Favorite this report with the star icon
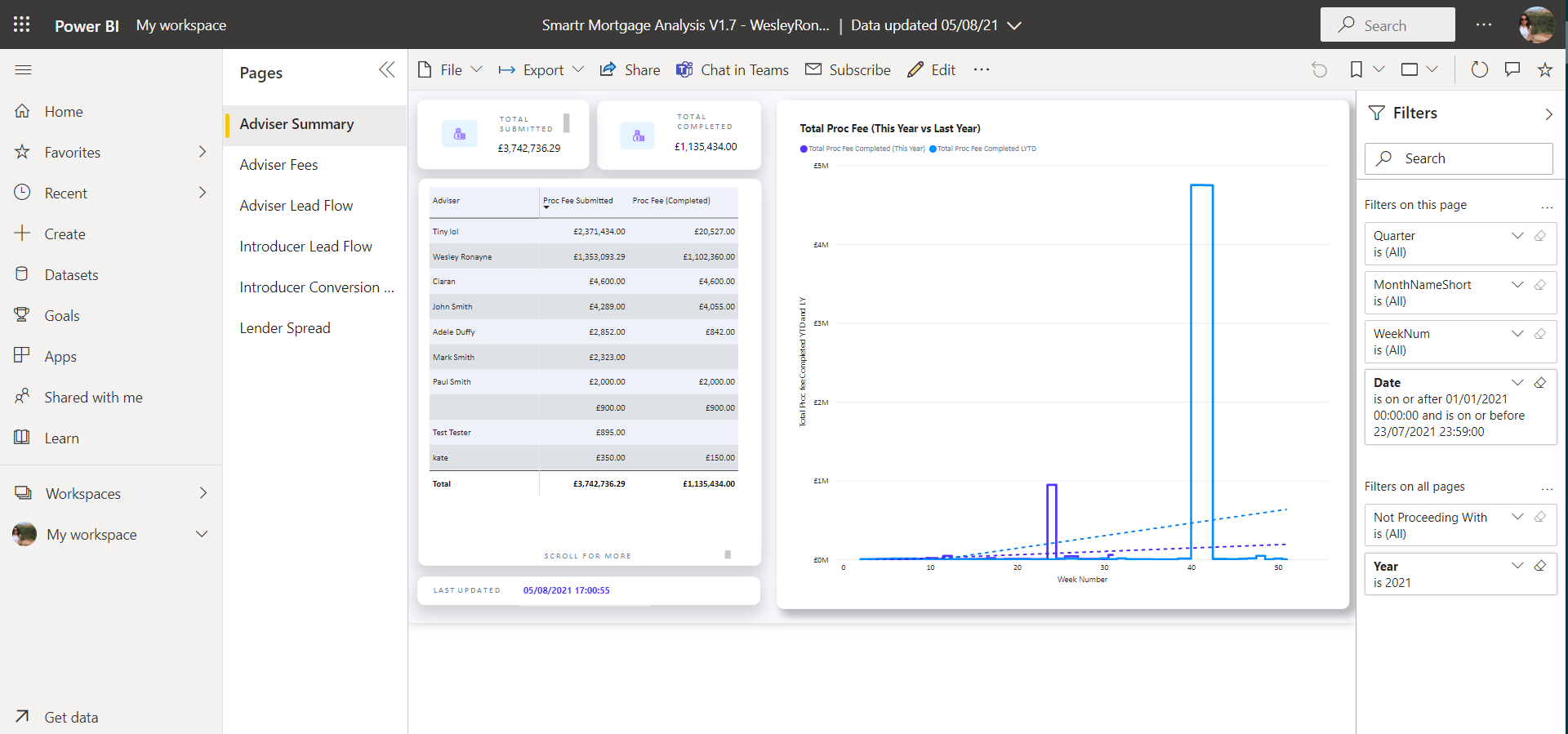1568x734 pixels. [x=1545, y=70]
